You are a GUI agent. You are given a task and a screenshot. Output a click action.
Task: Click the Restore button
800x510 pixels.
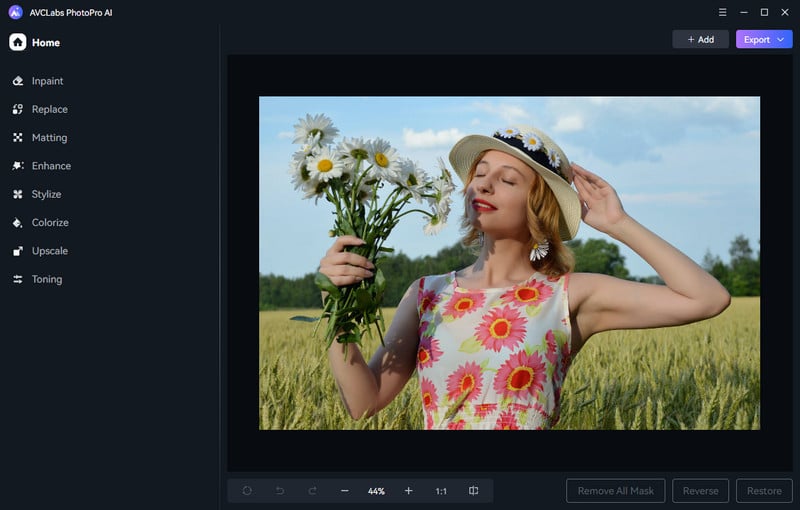coord(764,491)
